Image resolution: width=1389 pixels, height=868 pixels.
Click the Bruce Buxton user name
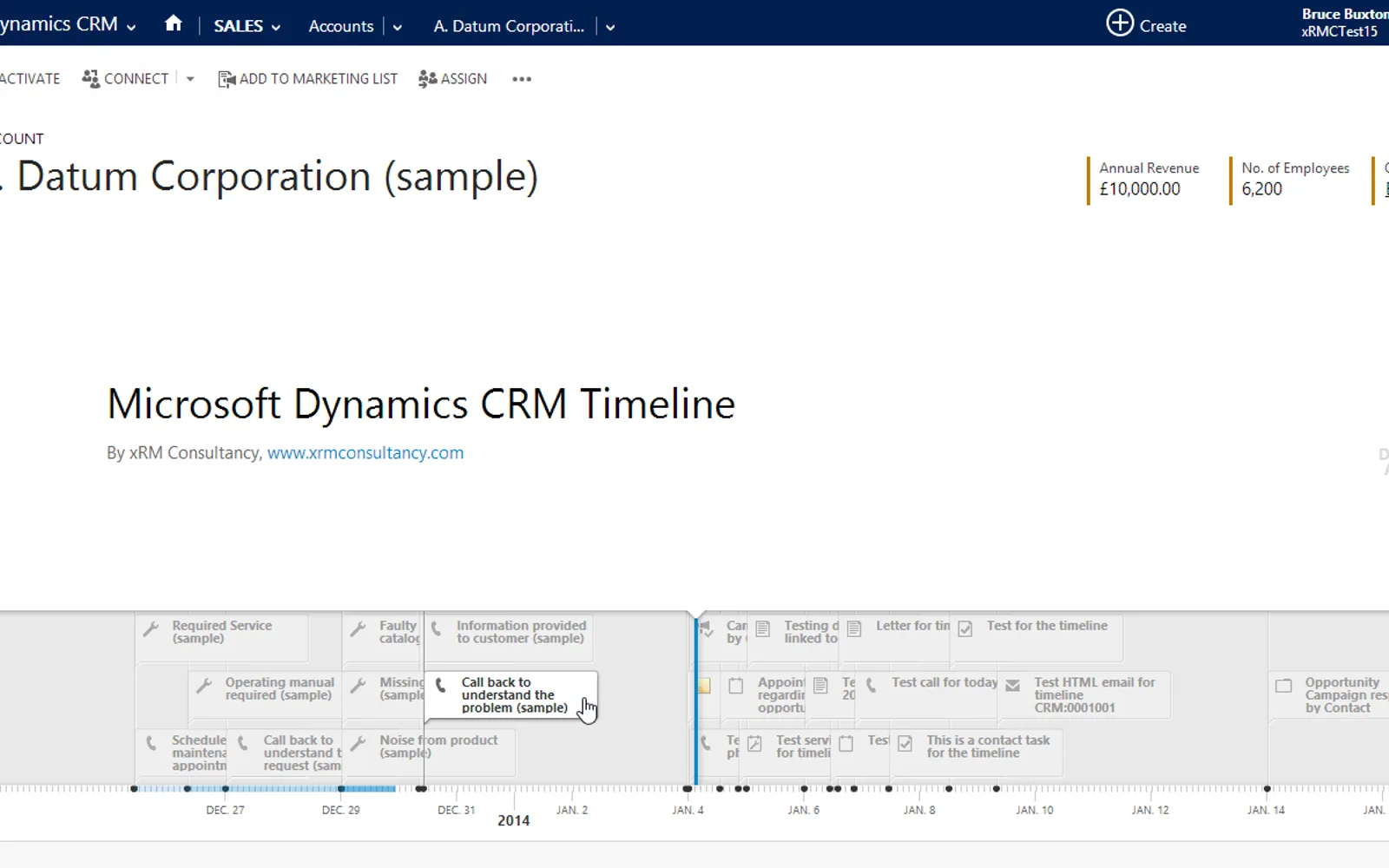pyautogui.click(x=1345, y=14)
